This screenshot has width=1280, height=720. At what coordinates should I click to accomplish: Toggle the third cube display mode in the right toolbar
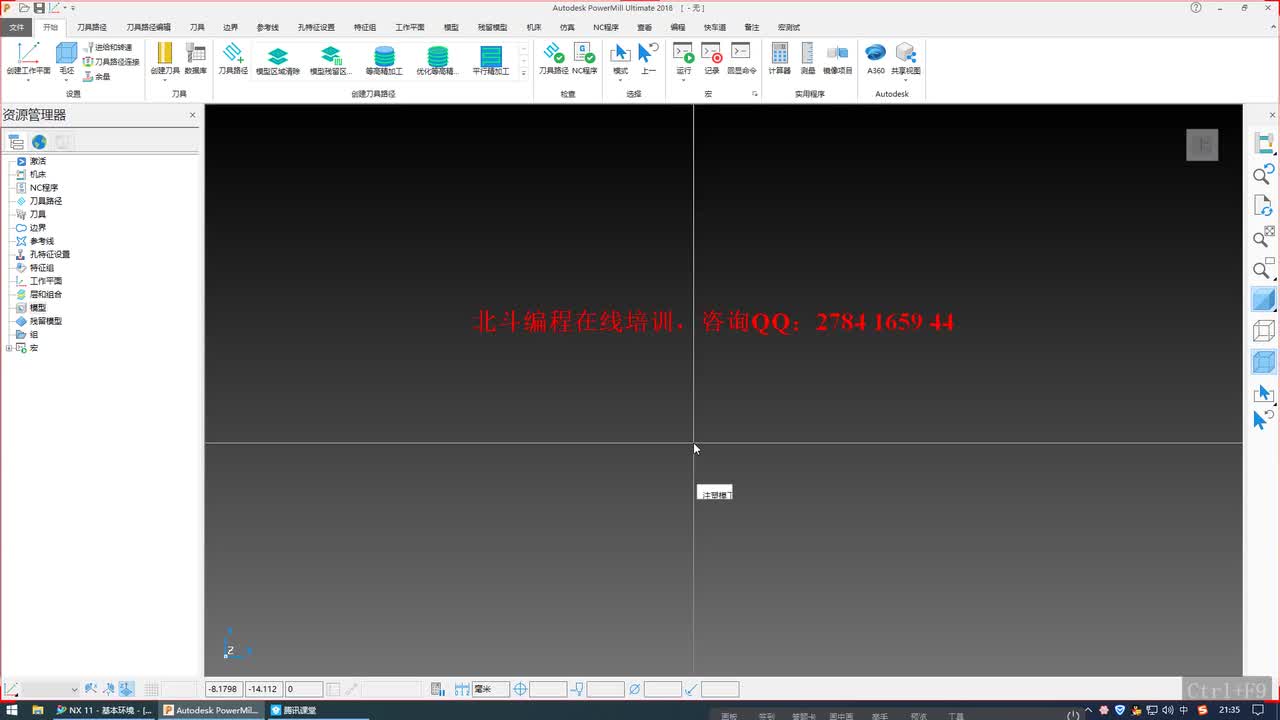point(1264,362)
